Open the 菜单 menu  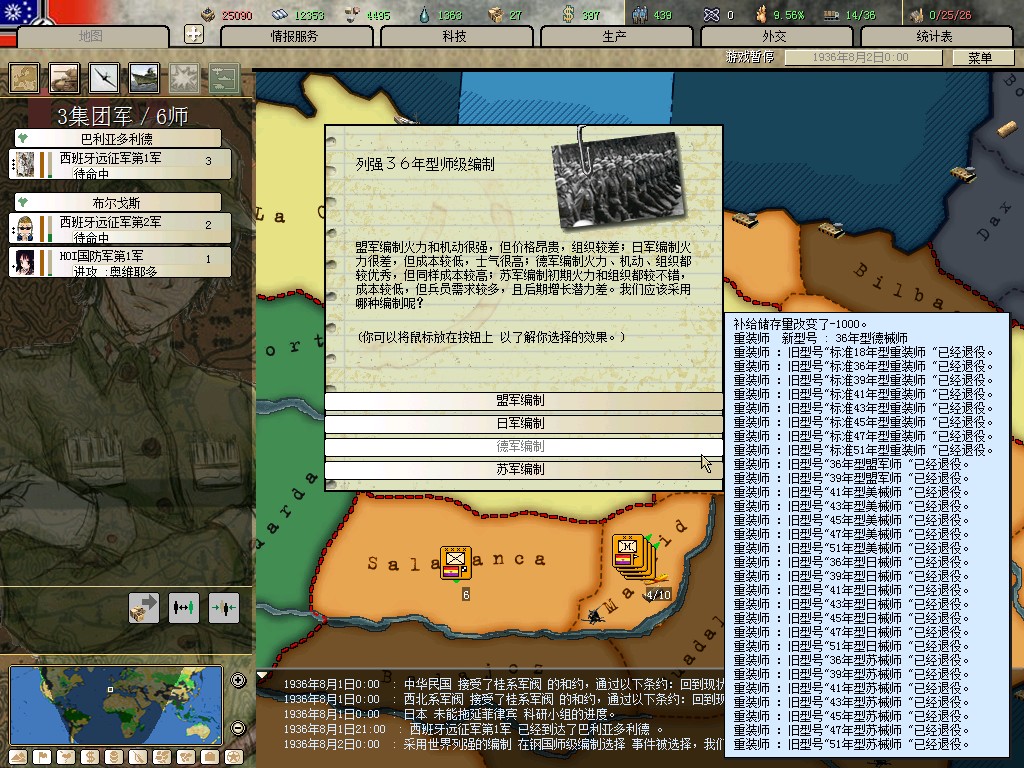pyautogui.click(x=979, y=58)
